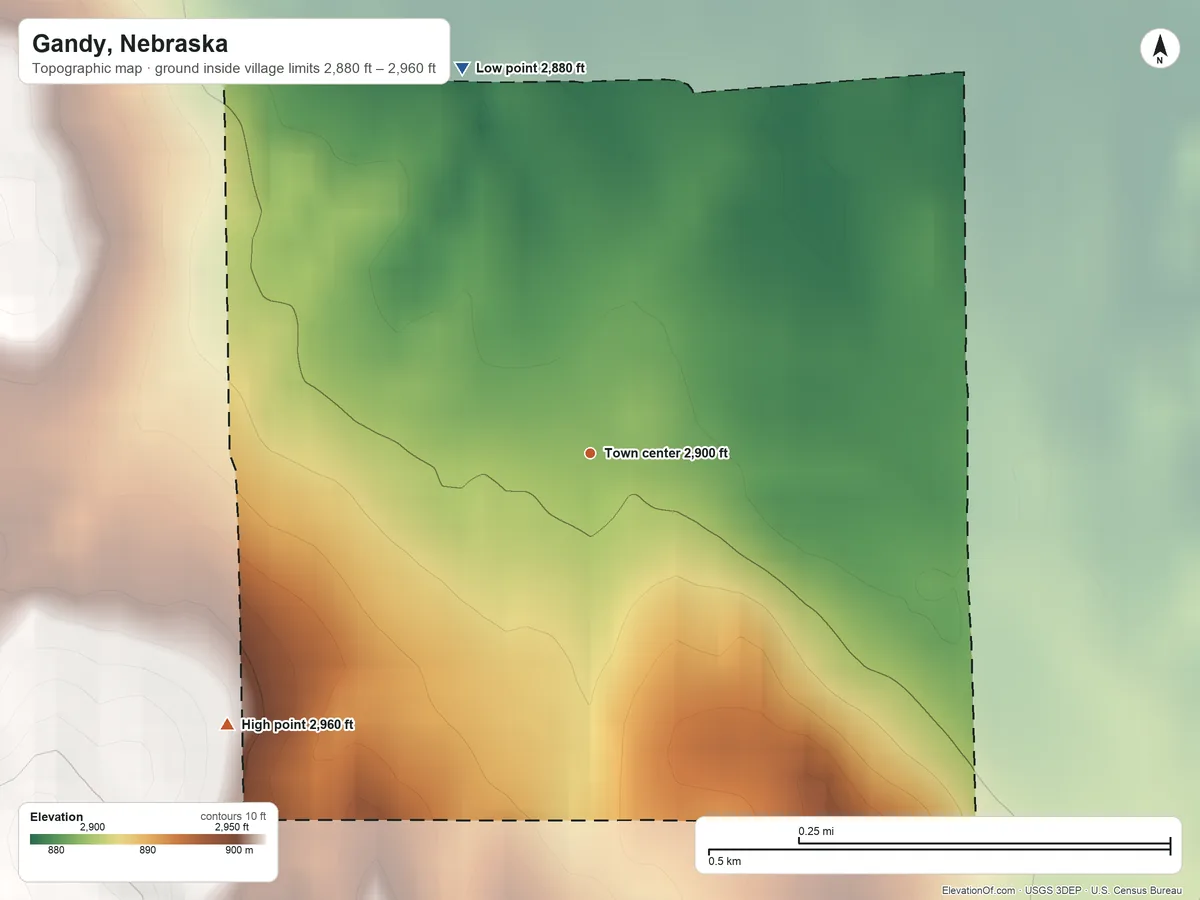
Task: Click the USGS 3DEP attribution text
Action: tap(1053, 890)
